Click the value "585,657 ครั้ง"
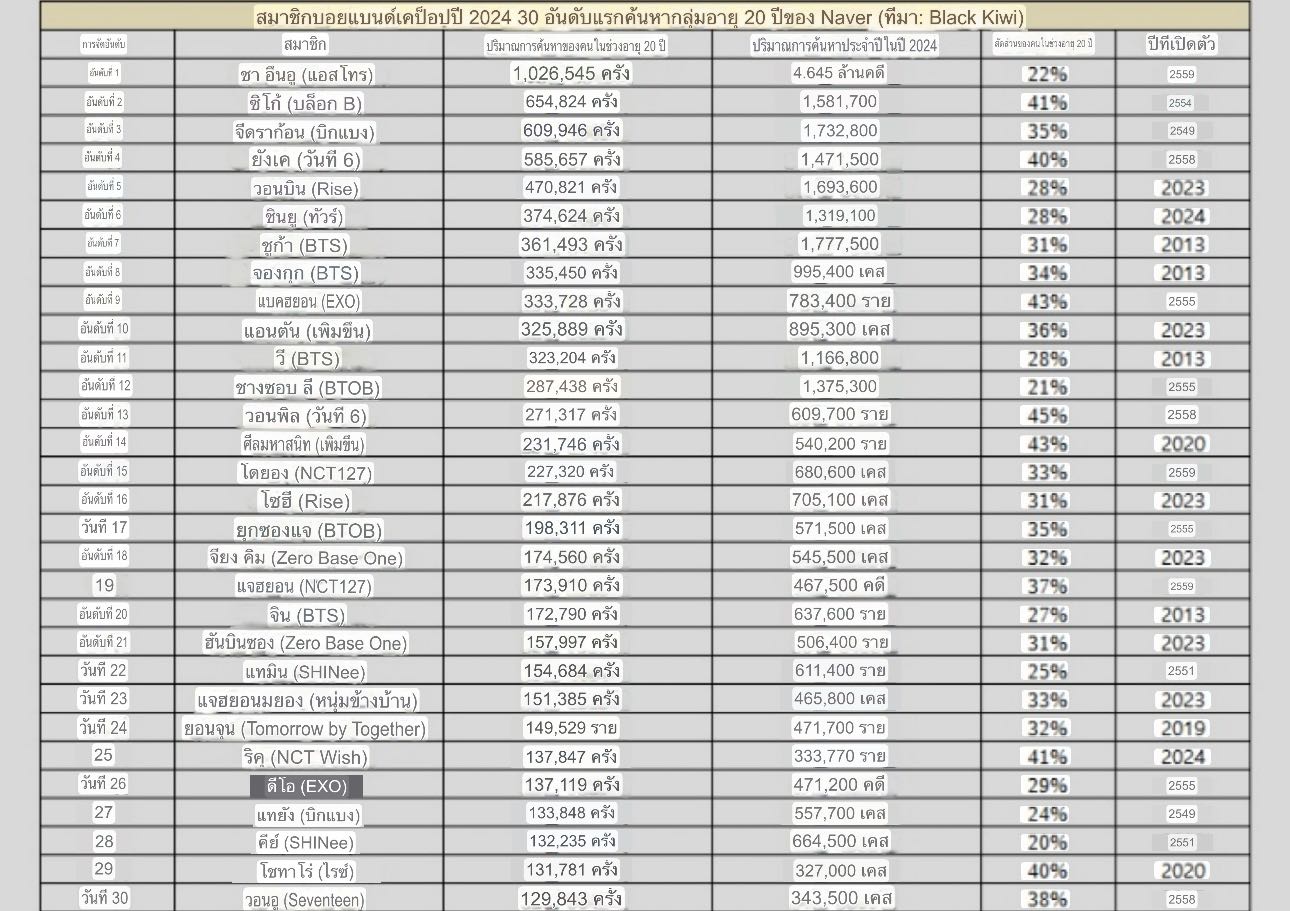The width and height of the screenshot is (1290, 911). (571, 158)
